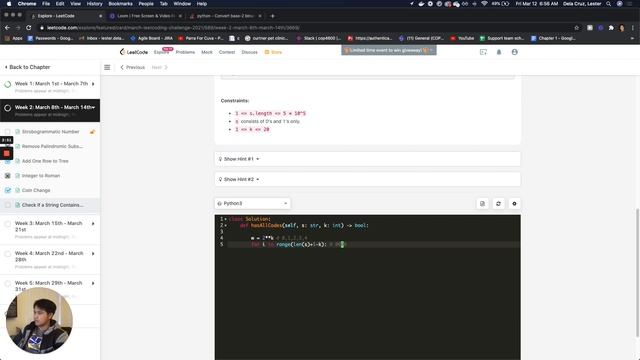Open Problems in LeetCode navigation

[185, 52]
